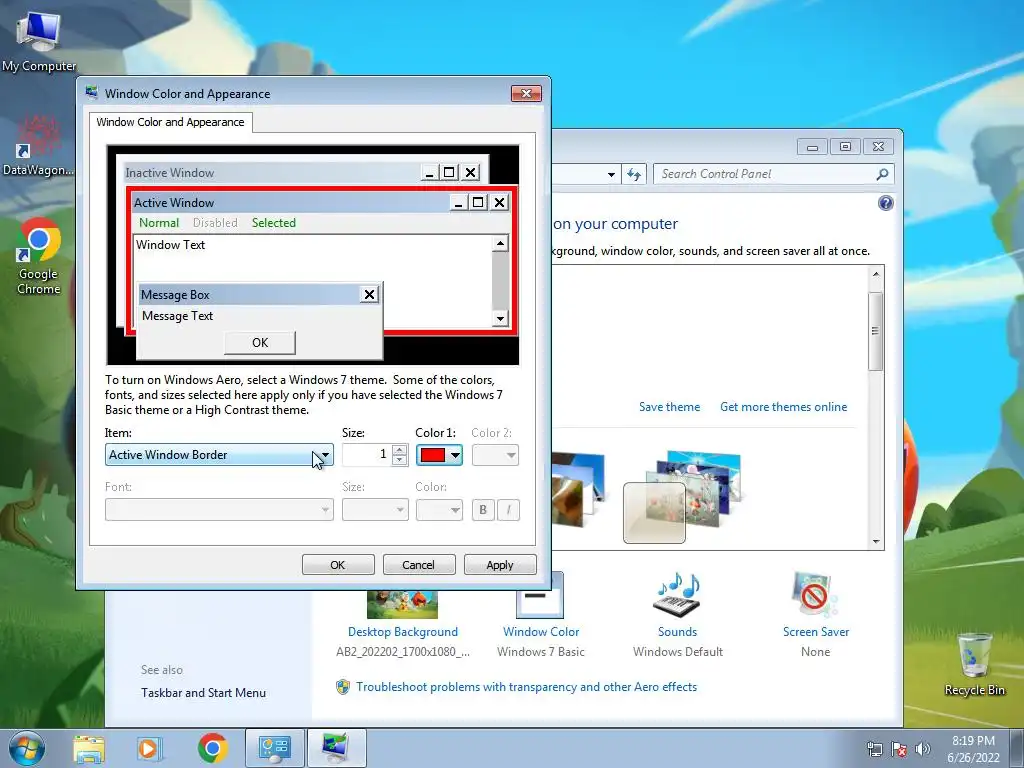This screenshot has height=768, width=1024.
Task: Click Selected menu in preview window
Action: (274, 223)
